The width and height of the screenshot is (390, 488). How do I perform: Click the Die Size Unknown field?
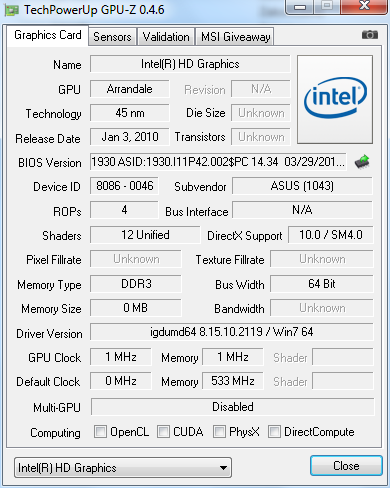pyautogui.click(x=261, y=113)
